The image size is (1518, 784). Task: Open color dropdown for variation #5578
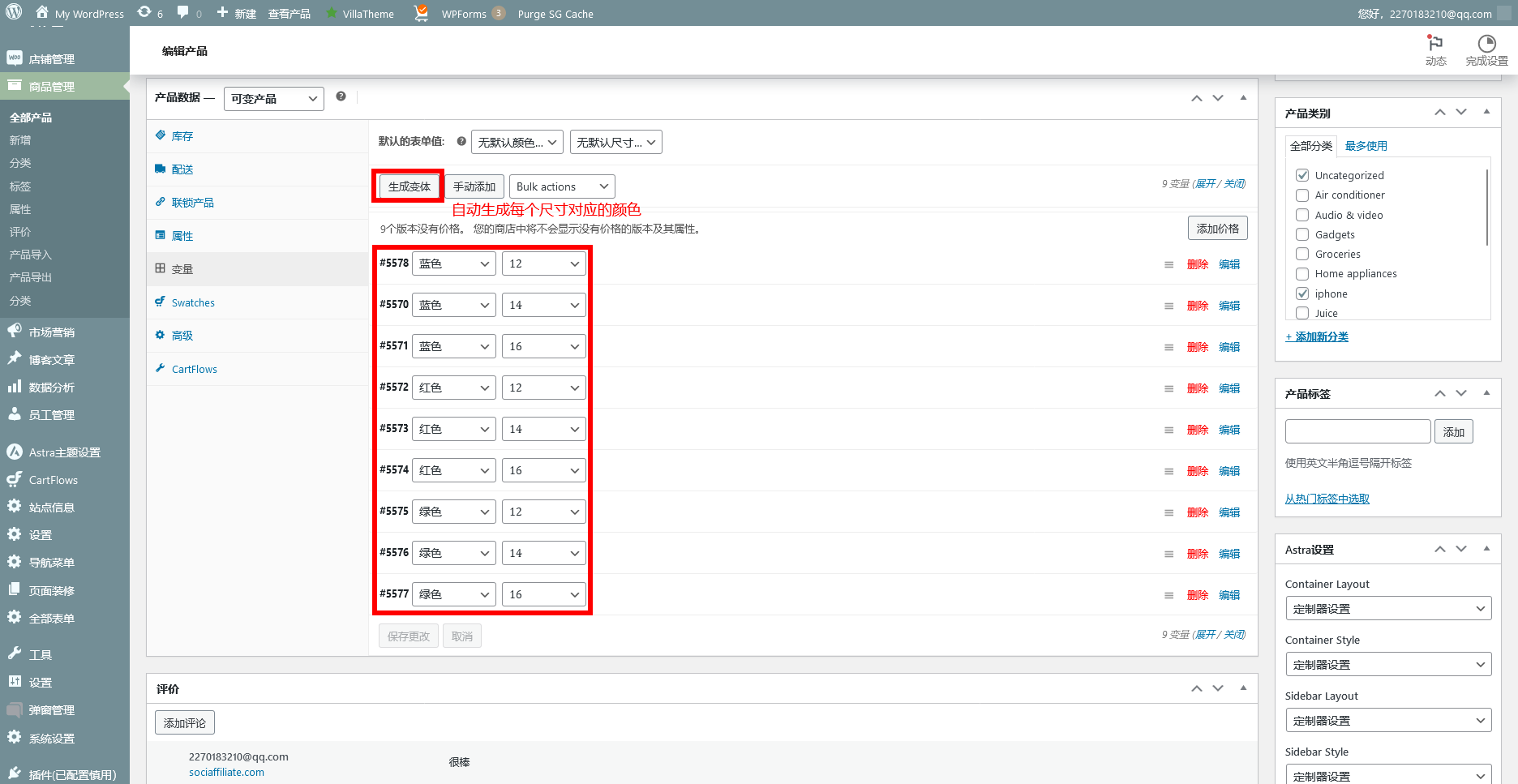coord(454,263)
